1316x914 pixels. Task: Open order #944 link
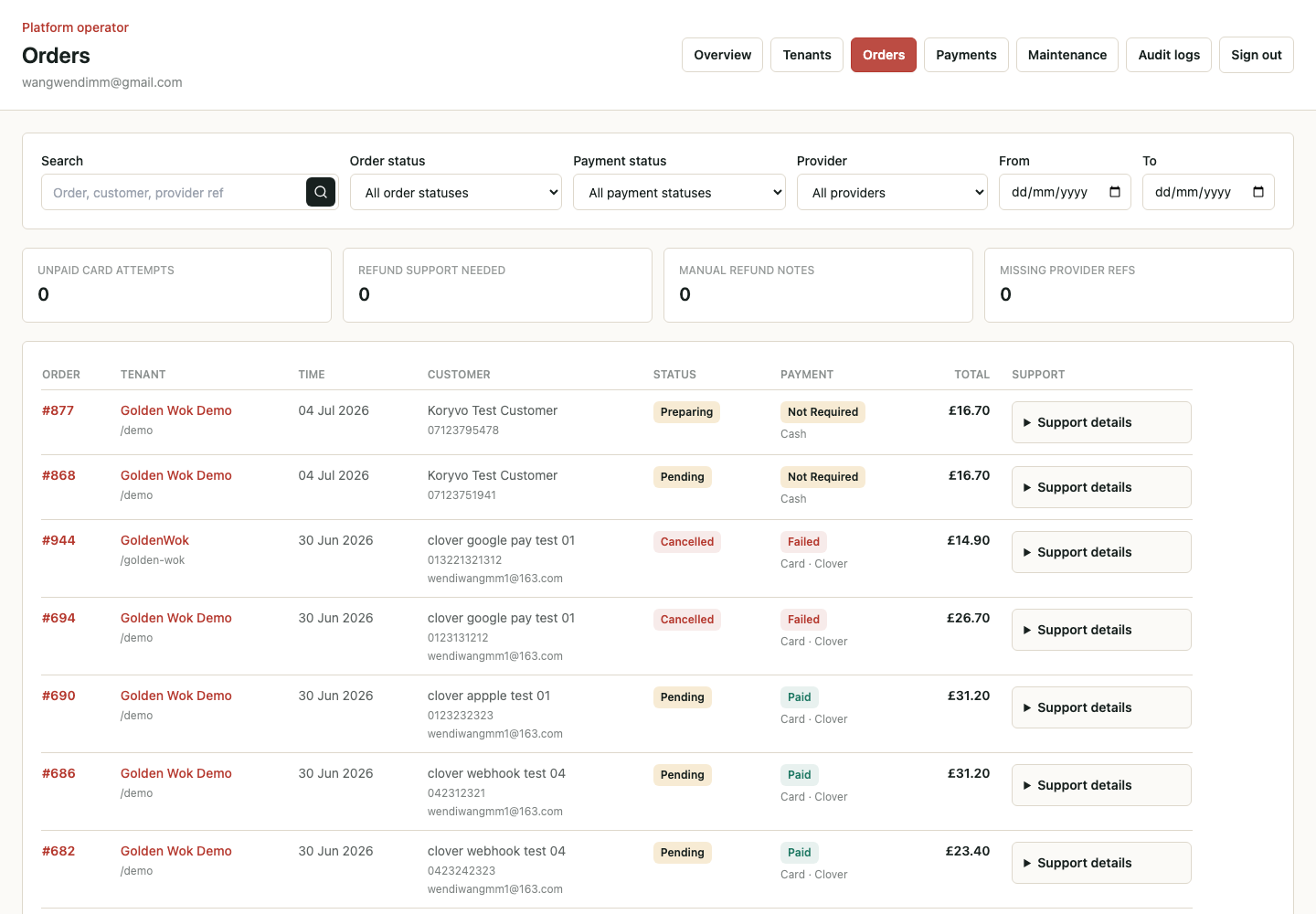(58, 540)
